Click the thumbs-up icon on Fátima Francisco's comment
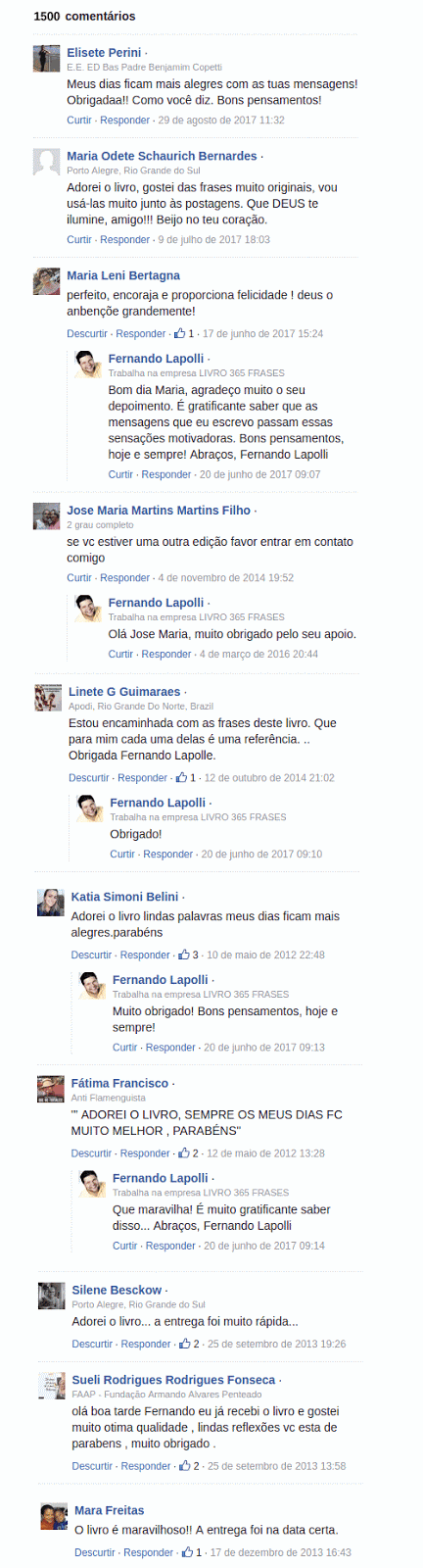 point(184,1153)
